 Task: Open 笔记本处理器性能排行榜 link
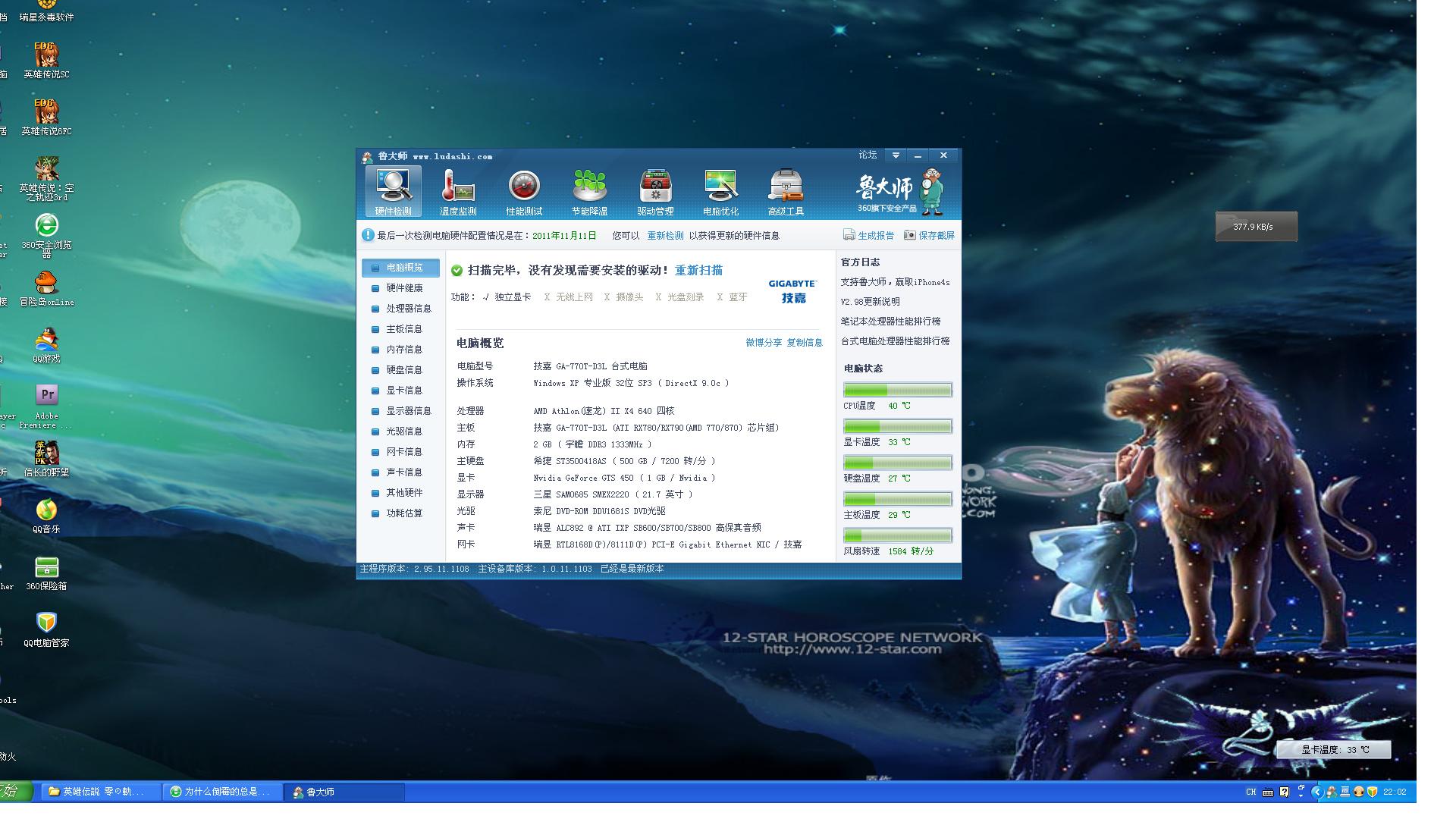(890, 322)
